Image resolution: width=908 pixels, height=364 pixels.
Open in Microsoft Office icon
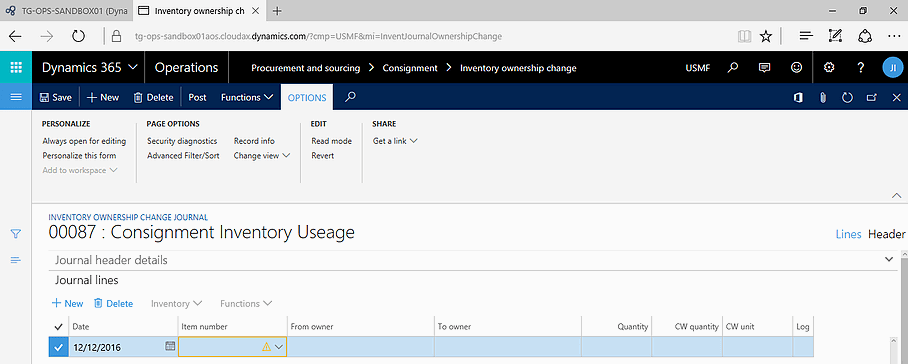pos(798,98)
